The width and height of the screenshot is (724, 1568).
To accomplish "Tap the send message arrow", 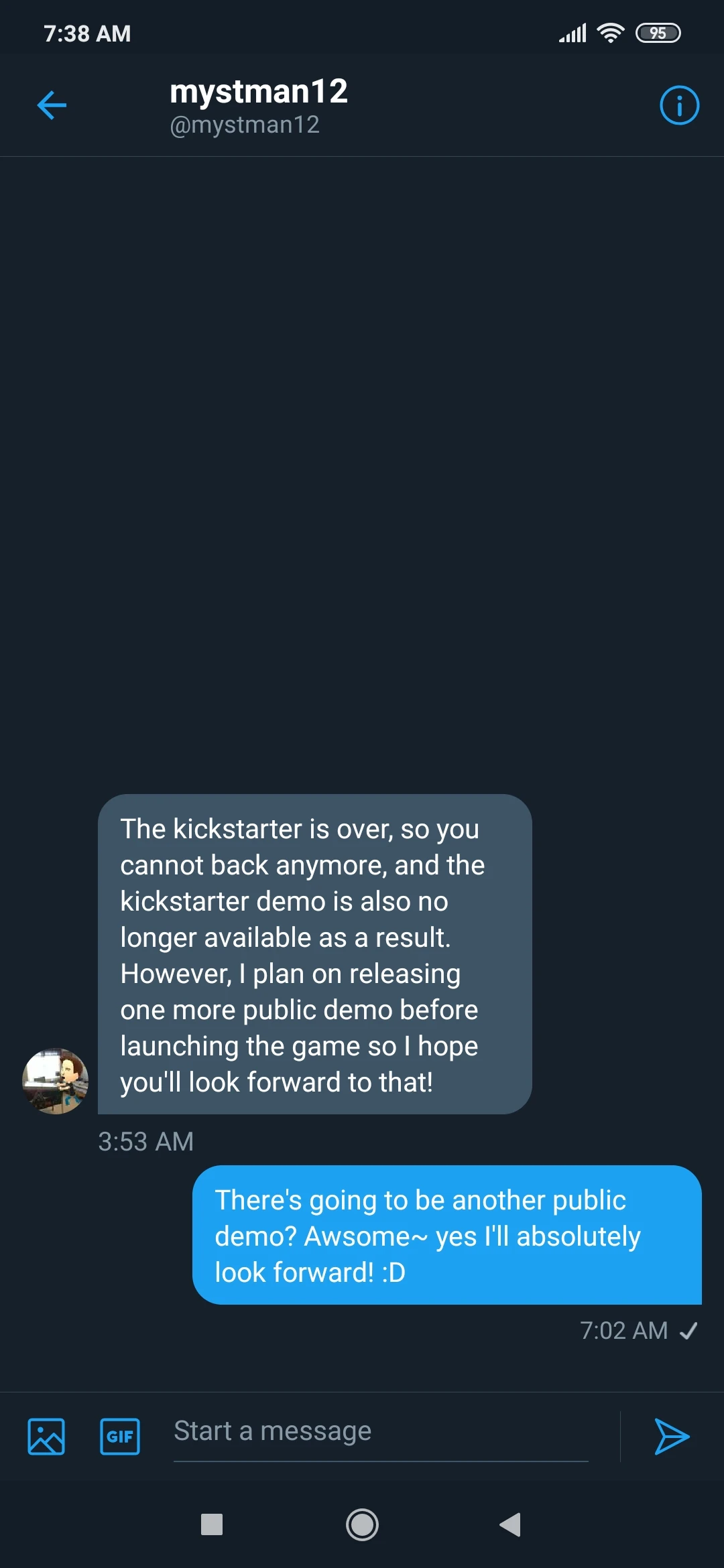I will (671, 1437).
